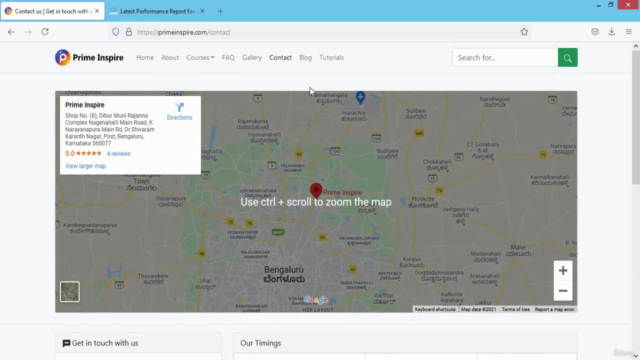Click the browser forward arrow
The image size is (640, 360).
[28, 32]
